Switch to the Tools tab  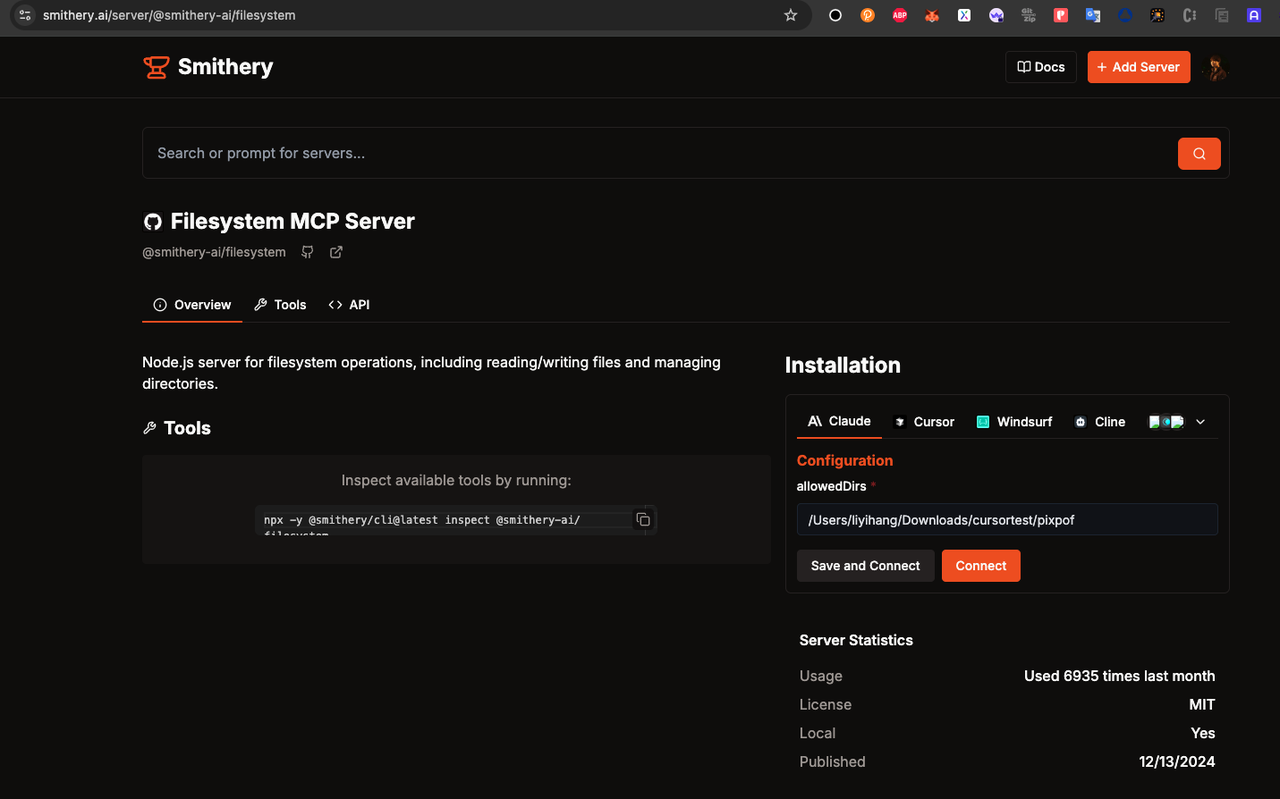[280, 305]
